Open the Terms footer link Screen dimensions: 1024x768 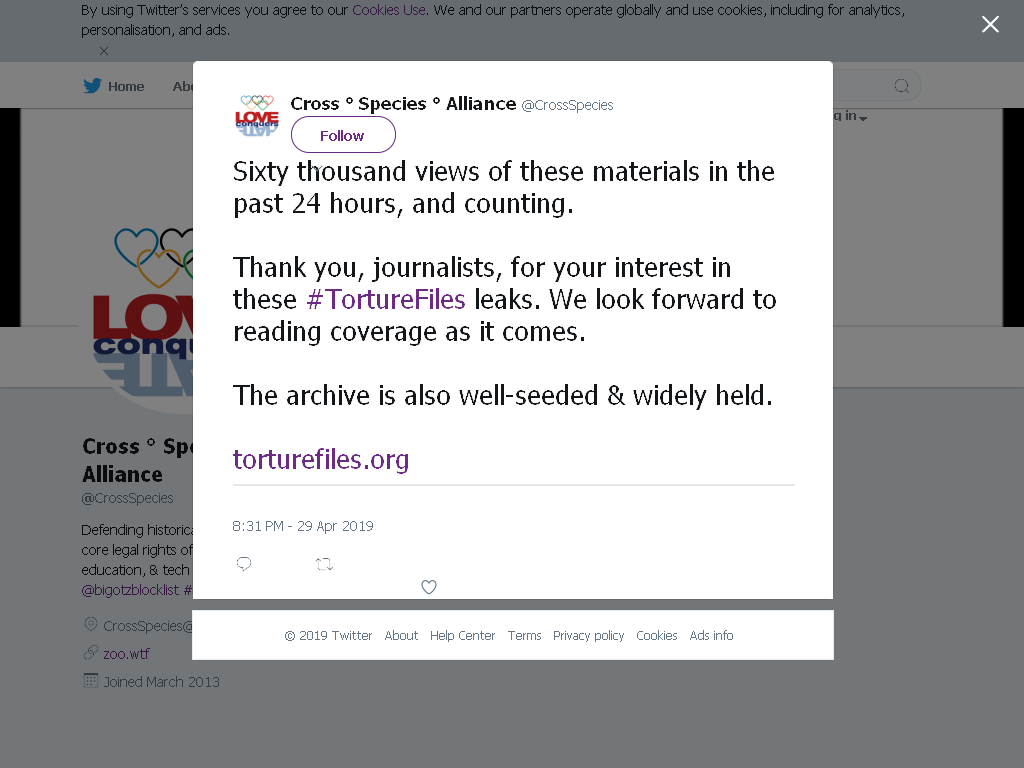pyautogui.click(x=524, y=635)
